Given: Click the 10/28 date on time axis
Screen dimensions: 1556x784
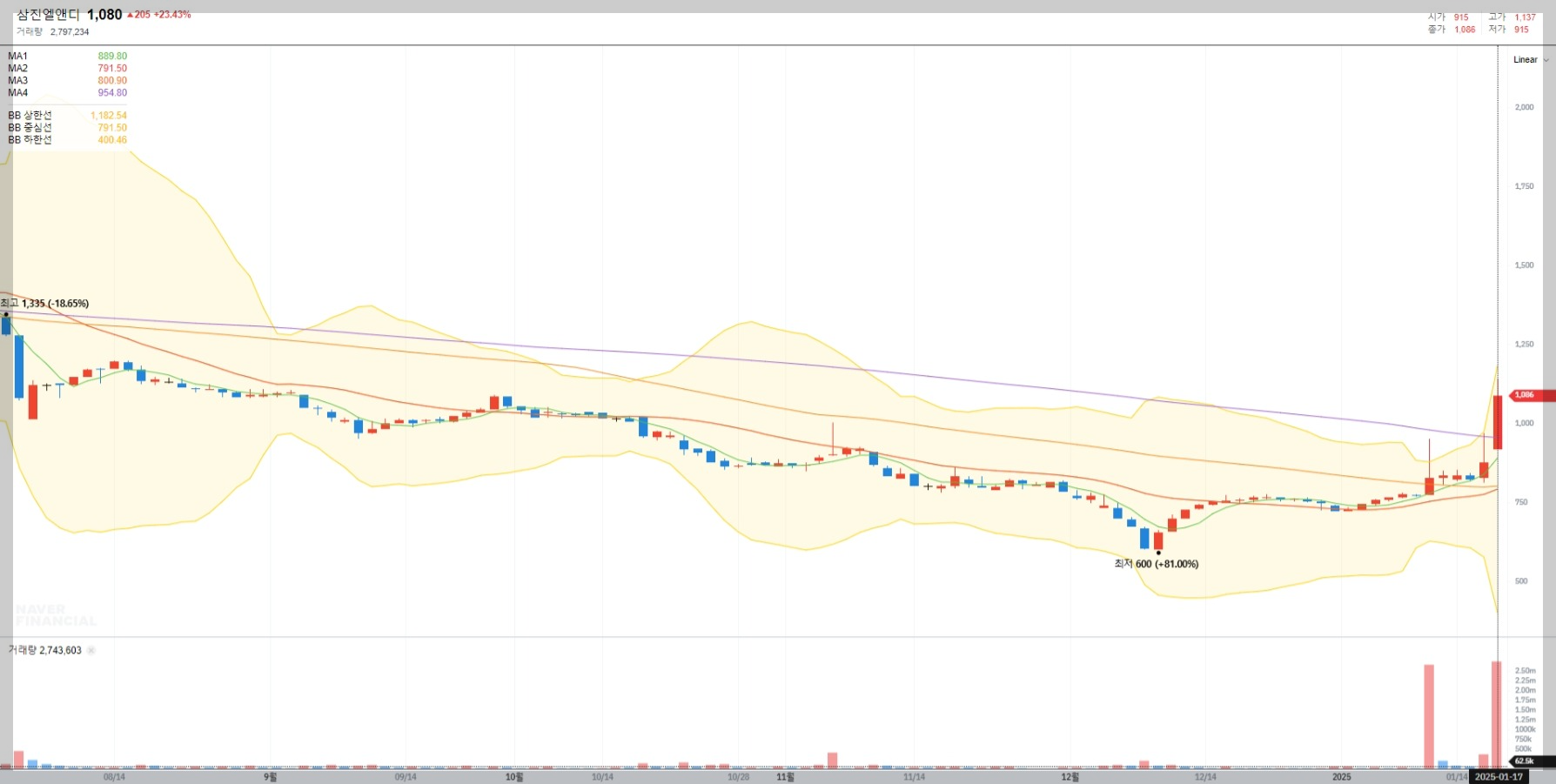Looking at the screenshot, I should (x=738, y=777).
